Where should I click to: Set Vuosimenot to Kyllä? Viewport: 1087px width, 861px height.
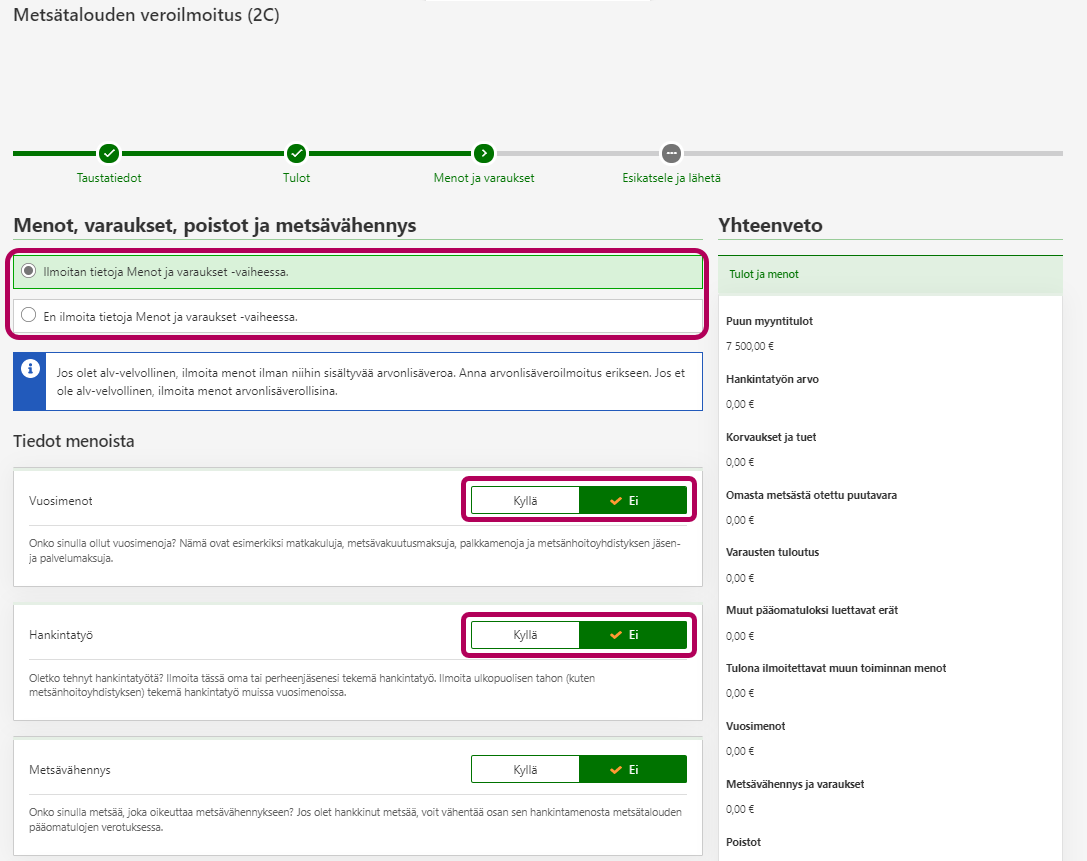pos(525,501)
